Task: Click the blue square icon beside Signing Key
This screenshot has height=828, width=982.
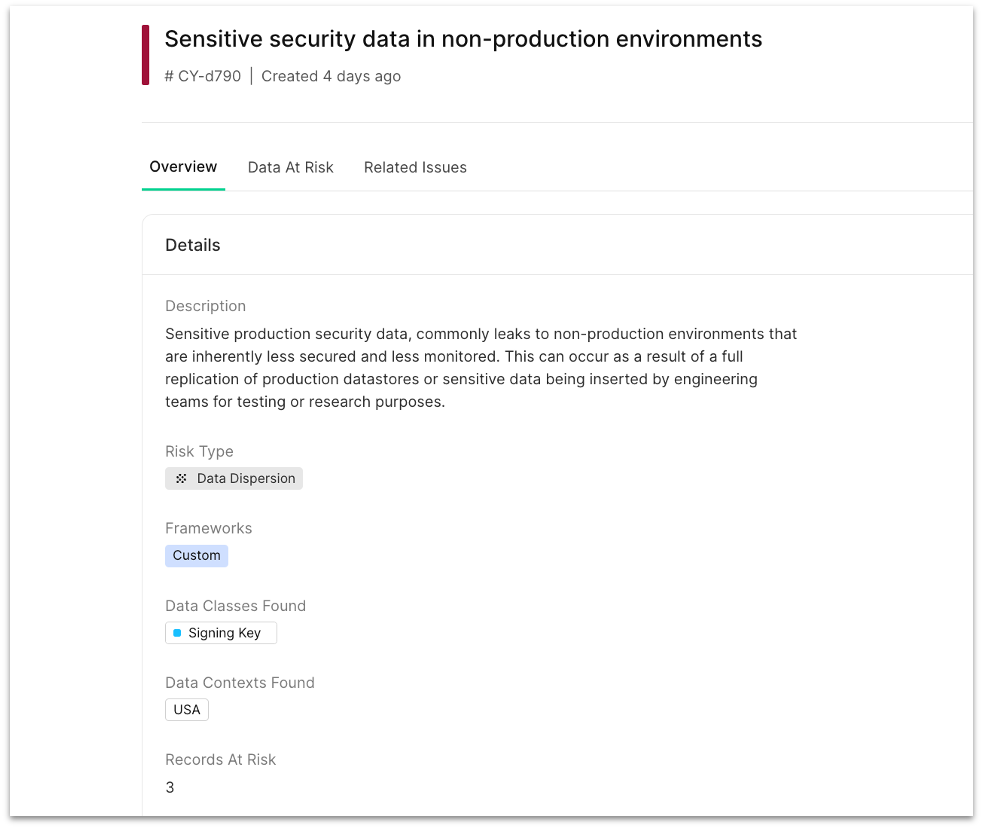Action: point(180,632)
